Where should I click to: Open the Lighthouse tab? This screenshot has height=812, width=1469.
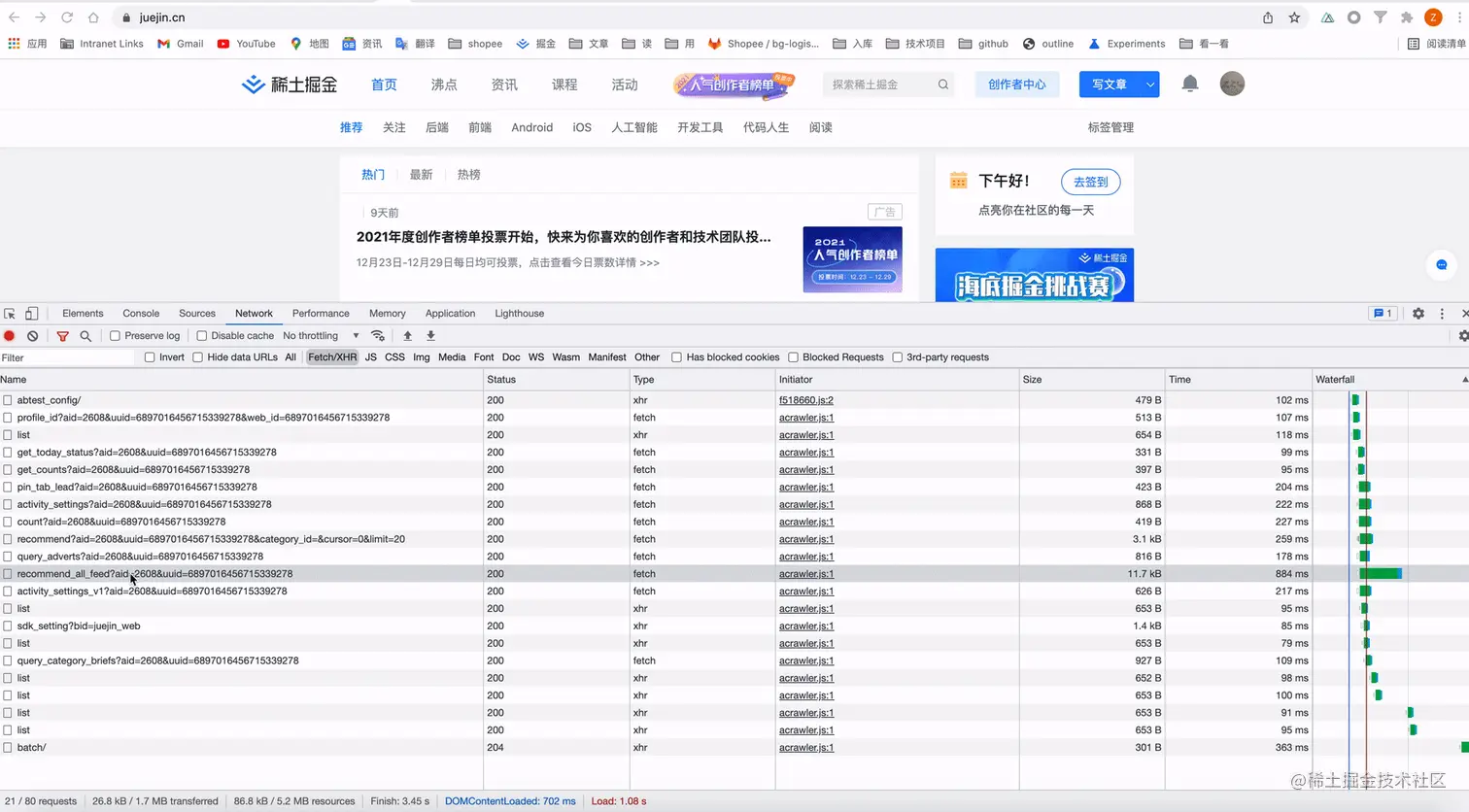(520, 314)
